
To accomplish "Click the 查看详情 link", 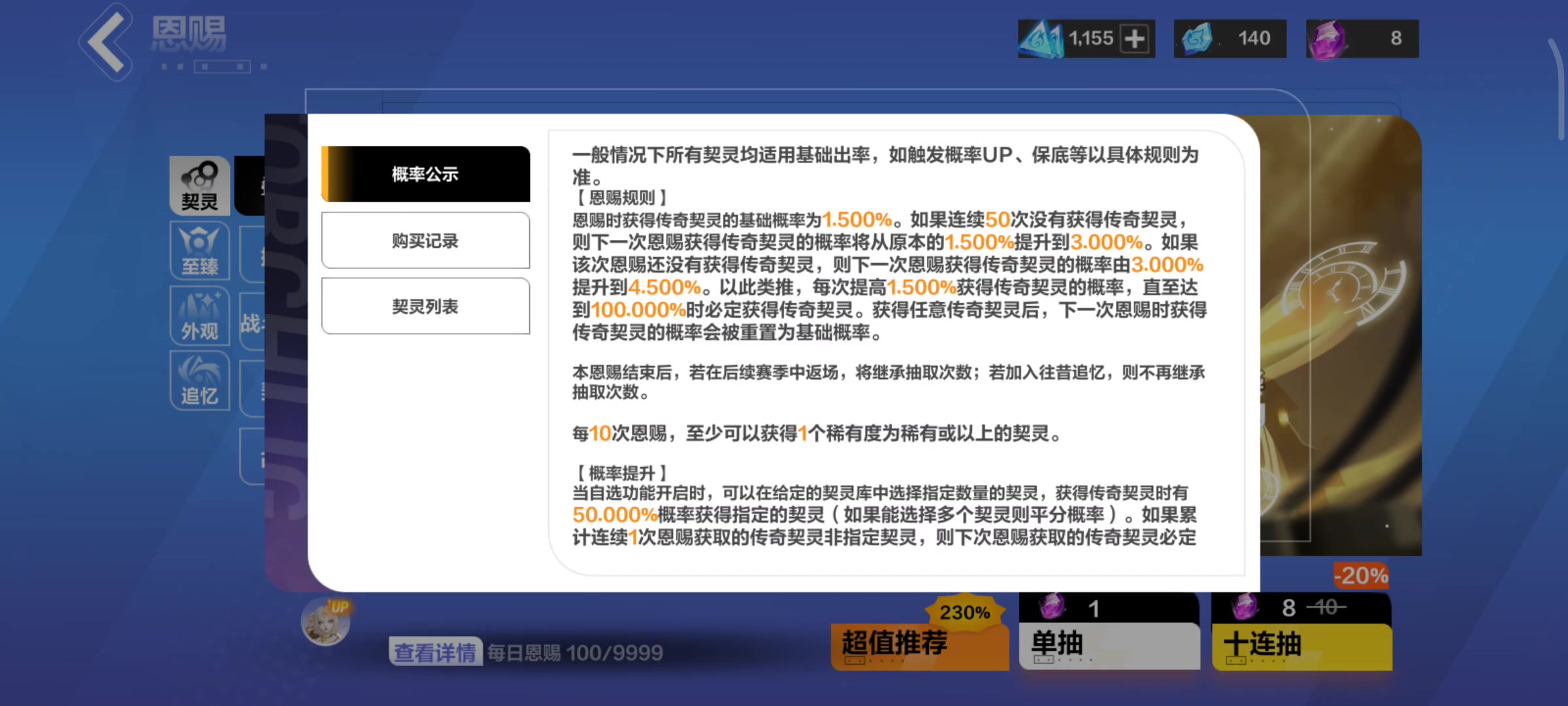I will click(435, 652).
